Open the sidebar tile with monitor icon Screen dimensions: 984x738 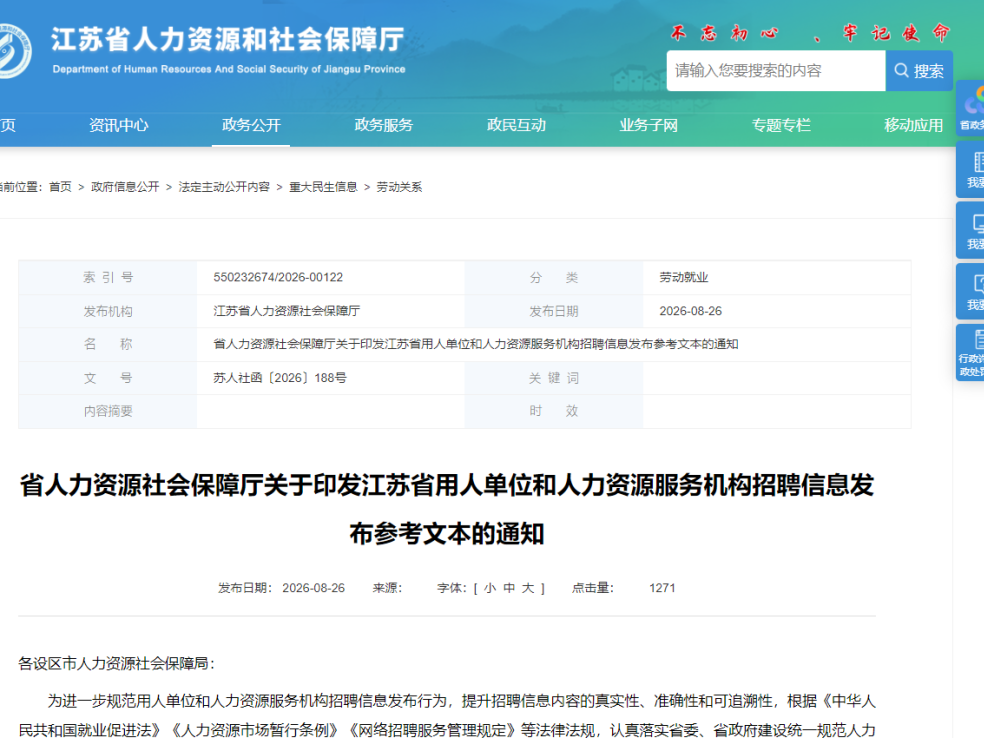click(971, 230)
